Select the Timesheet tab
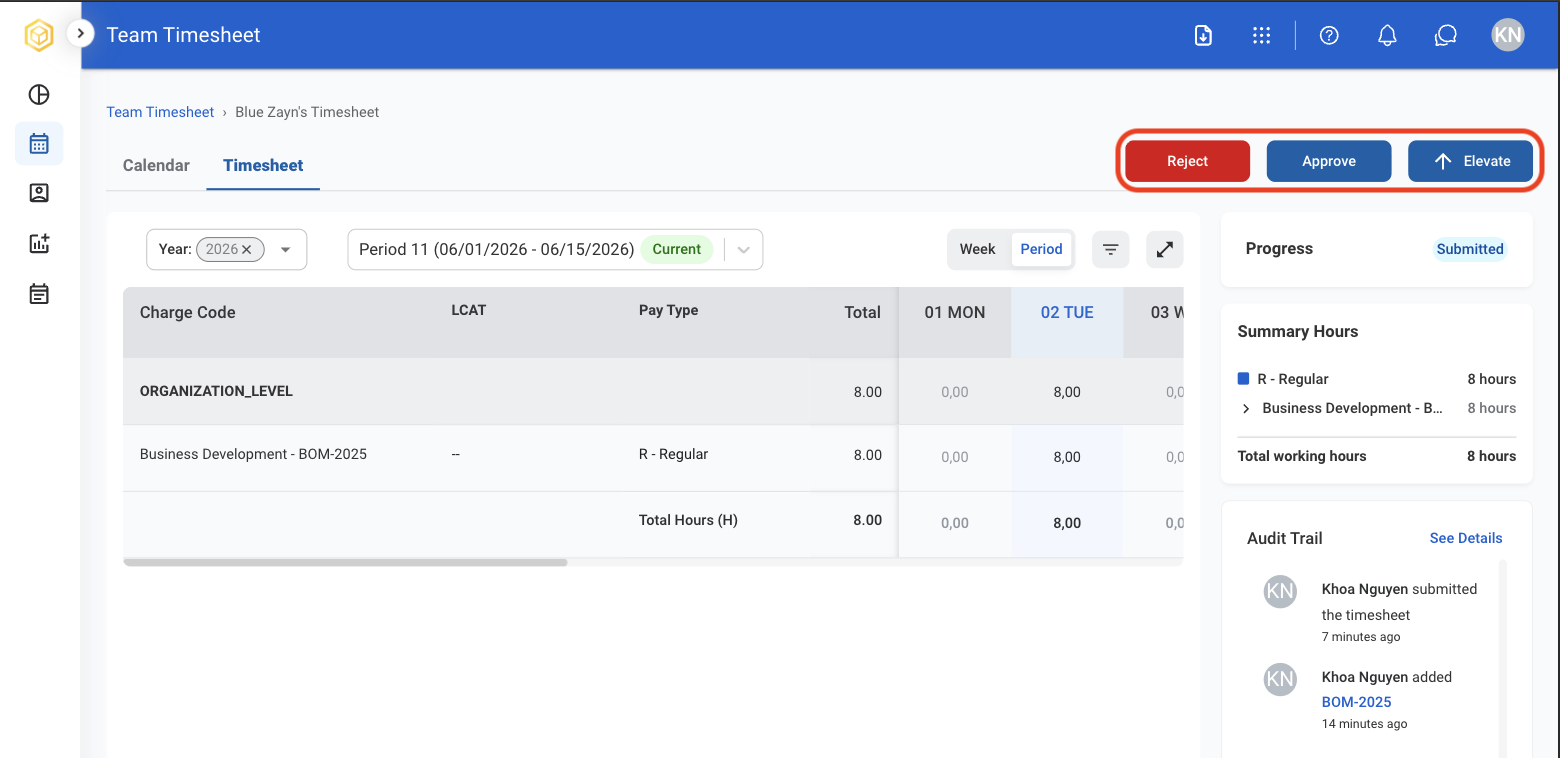This screenshot has width=1560, height=758. pos(263,165)
